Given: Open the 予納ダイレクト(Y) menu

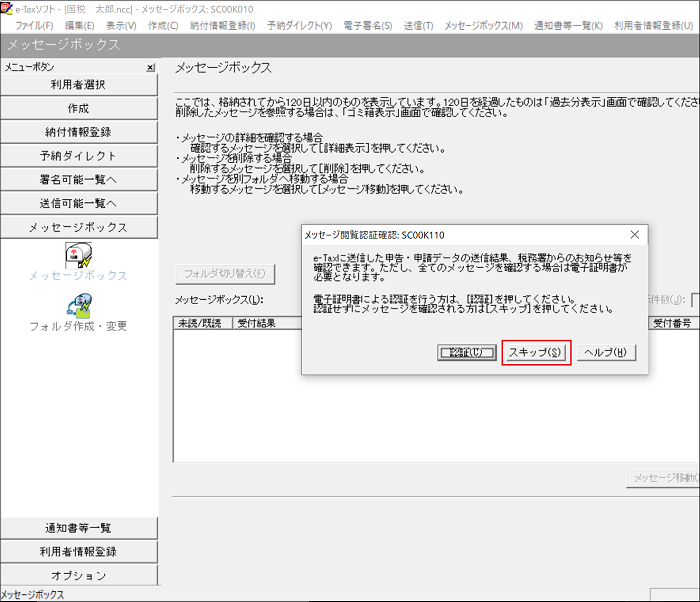Looking at the screenshot, I should [300, 25].
